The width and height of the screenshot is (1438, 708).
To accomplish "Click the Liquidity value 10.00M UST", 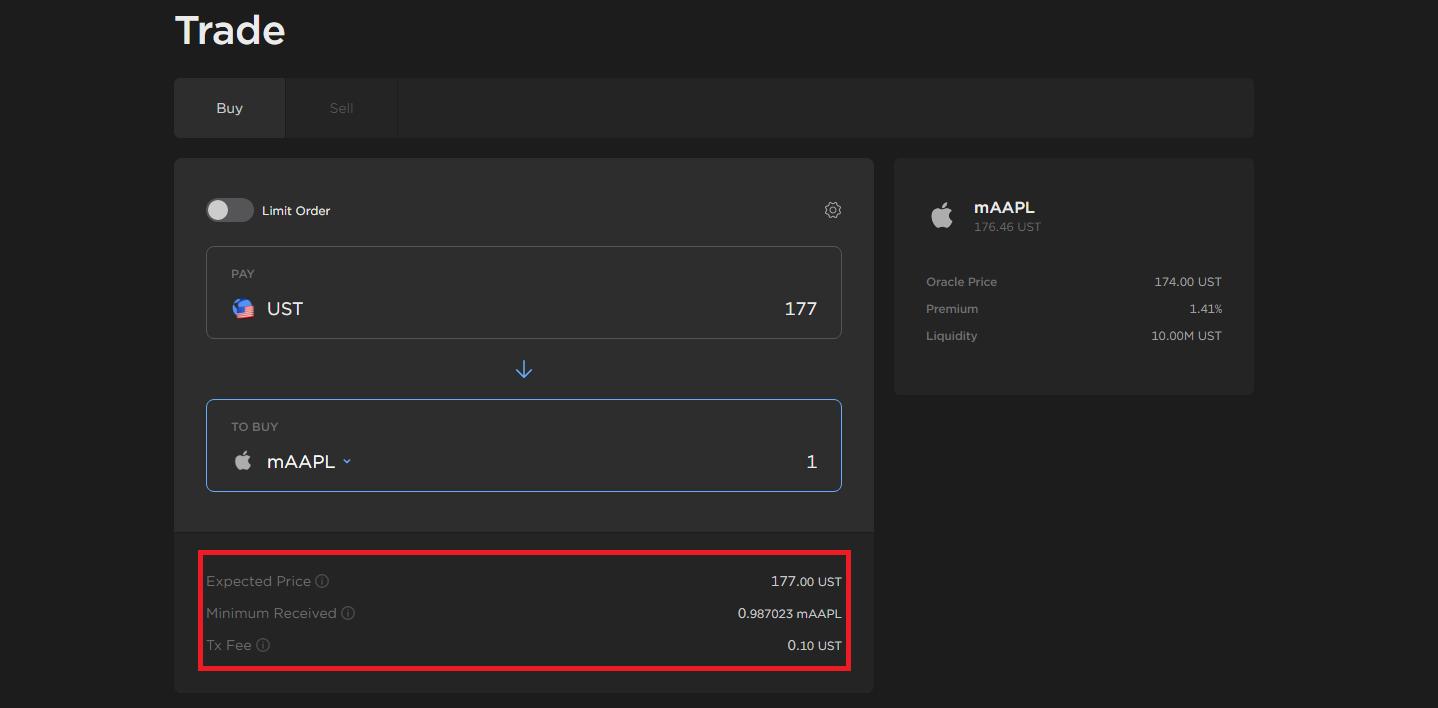I will [1186, 335].
